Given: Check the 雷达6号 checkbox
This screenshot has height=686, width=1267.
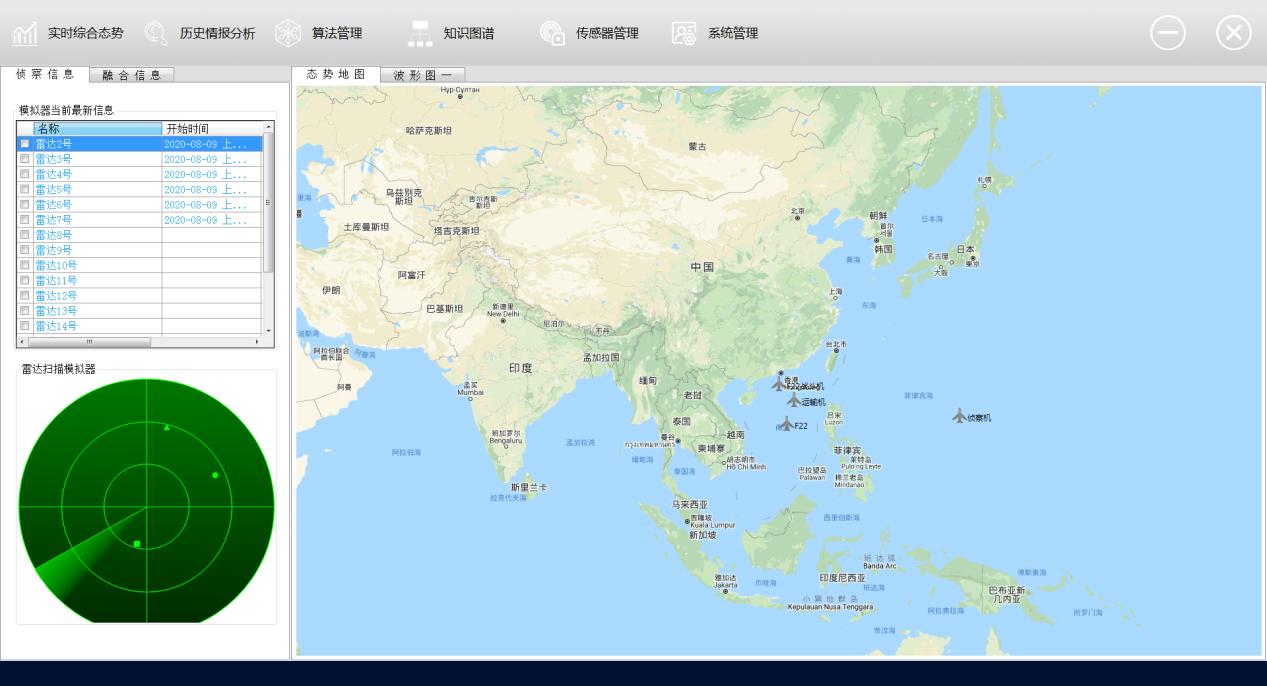Looking at the screenshot, I should tap(25, 204).
